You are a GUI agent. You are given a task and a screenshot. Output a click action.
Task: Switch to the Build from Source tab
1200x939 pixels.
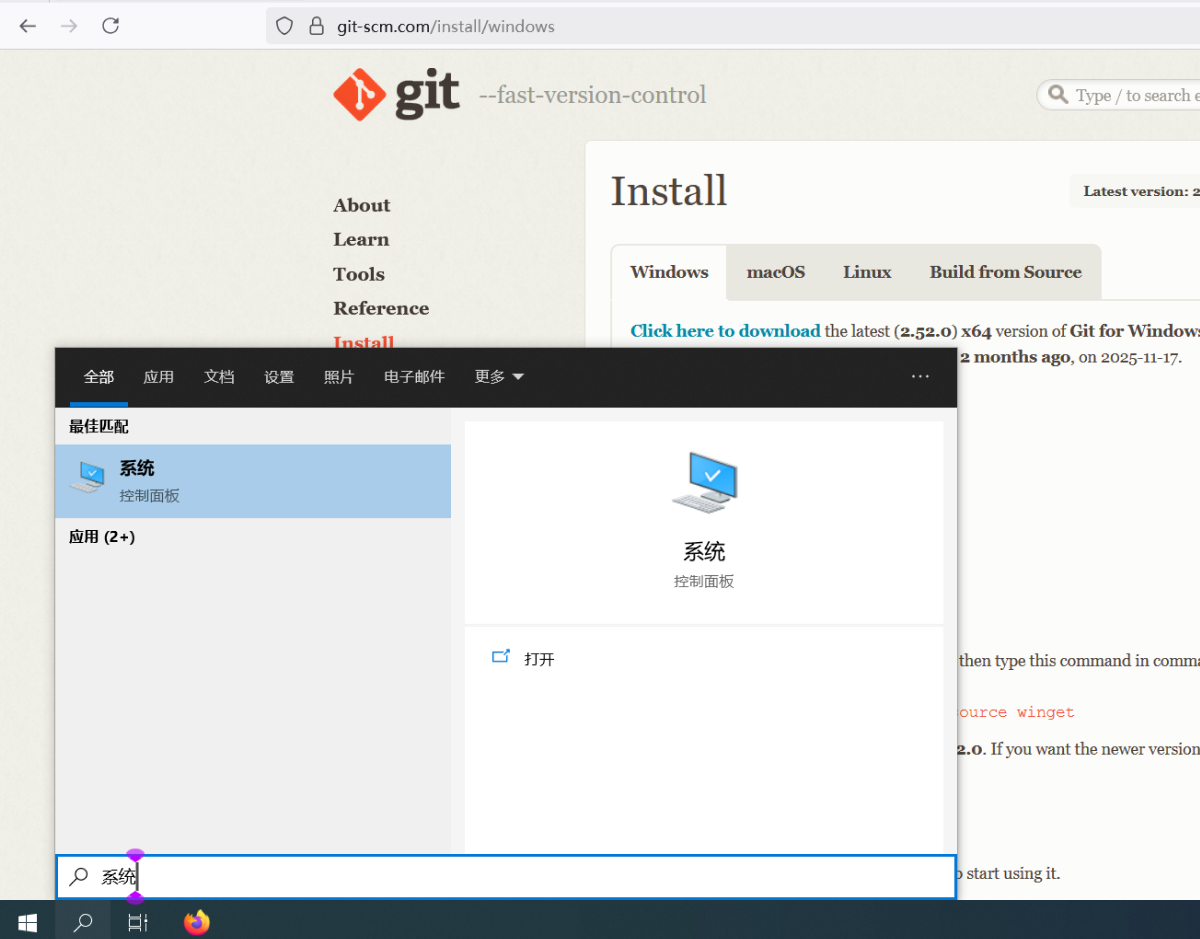click(x=1005, y=272)
